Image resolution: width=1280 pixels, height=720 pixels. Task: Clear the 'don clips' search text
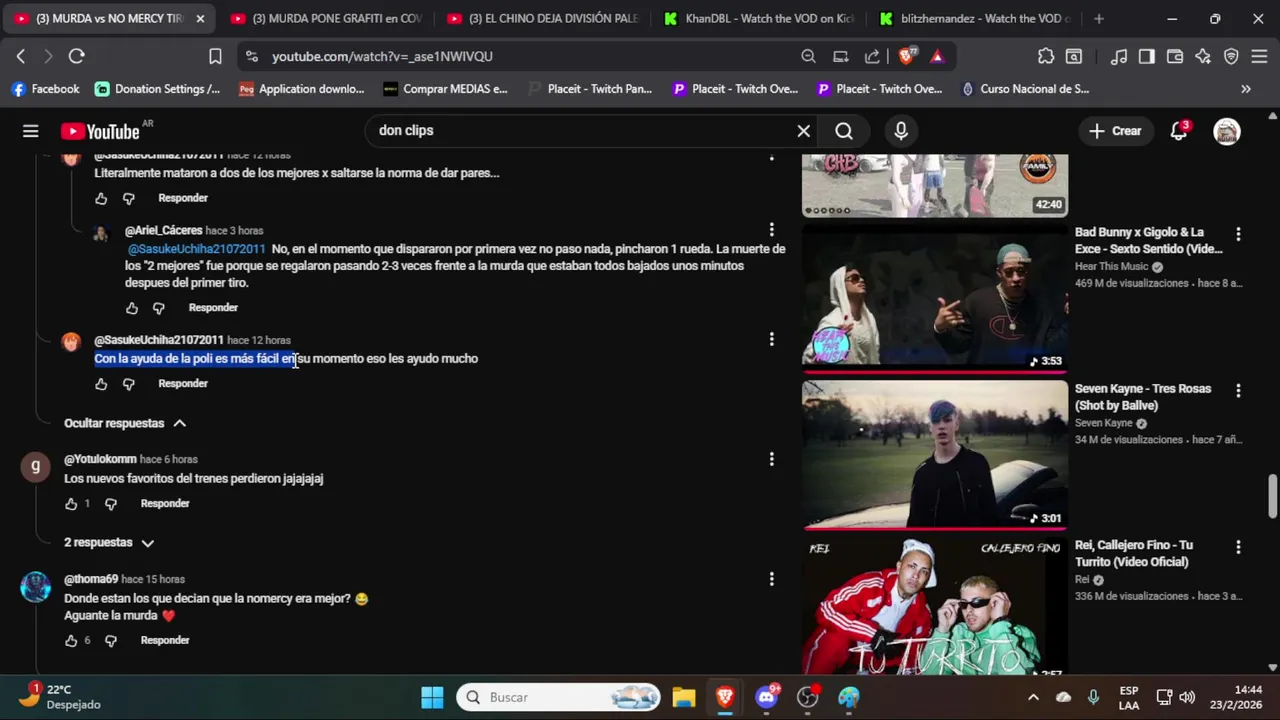point(803,131)
